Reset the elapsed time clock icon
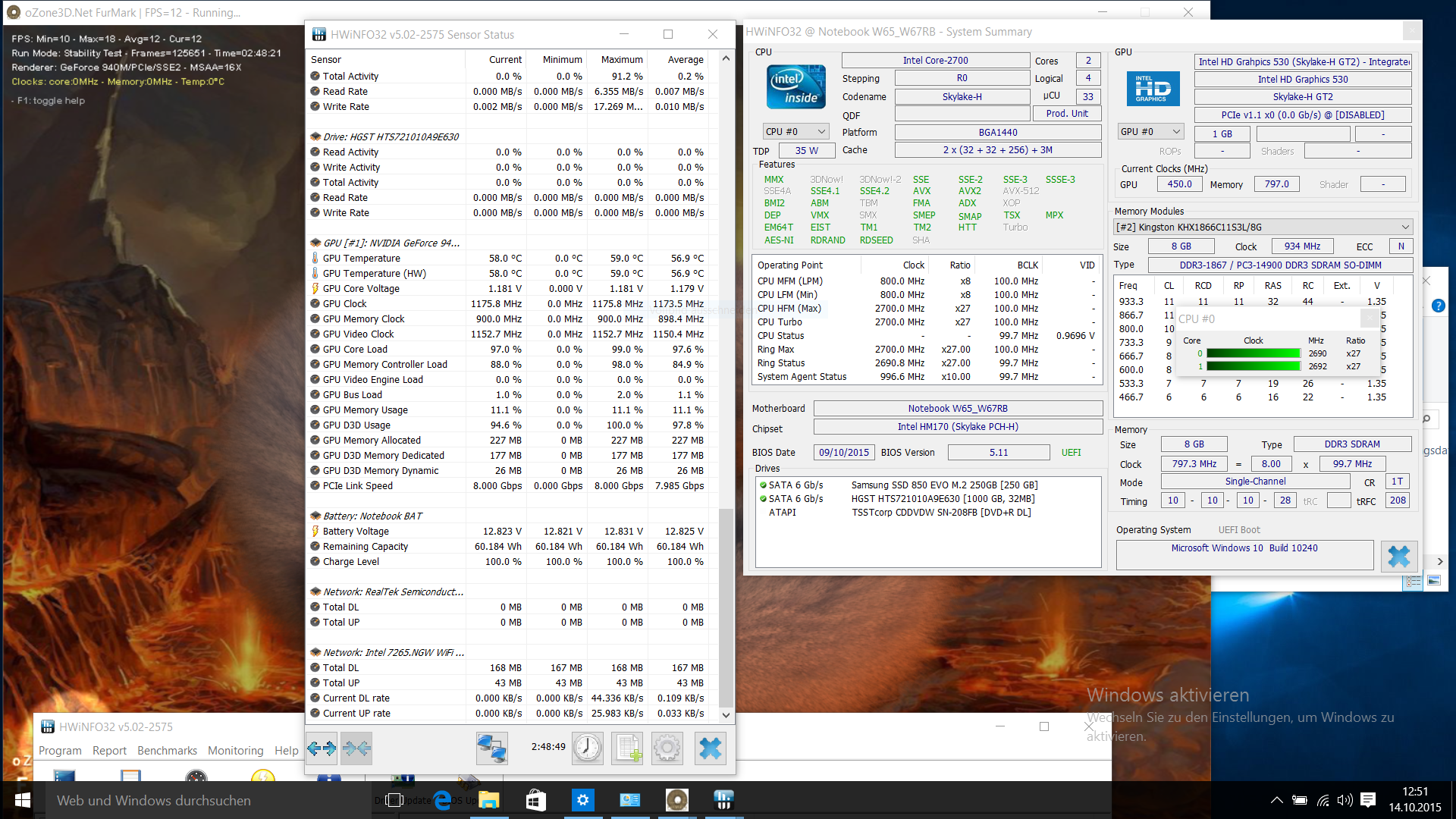Screen dimensions: 1456x819 (x=587, y=748)
